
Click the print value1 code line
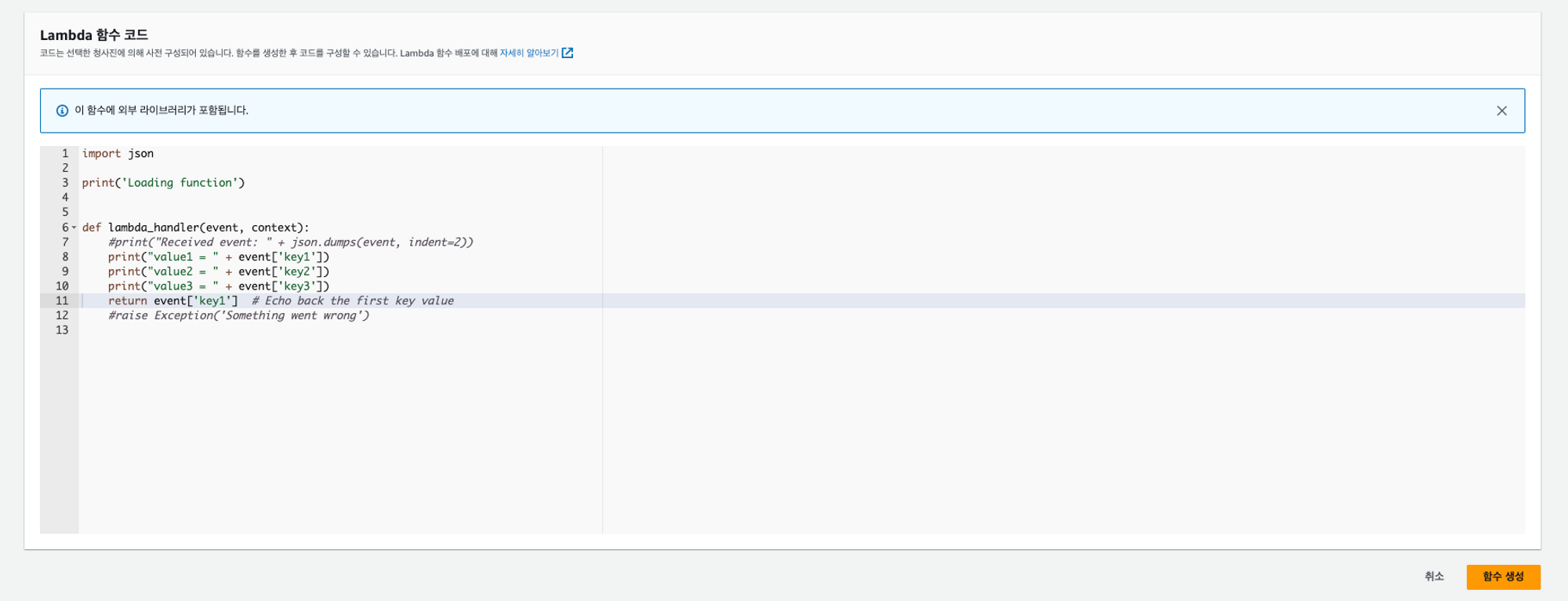tap(219, 257)
